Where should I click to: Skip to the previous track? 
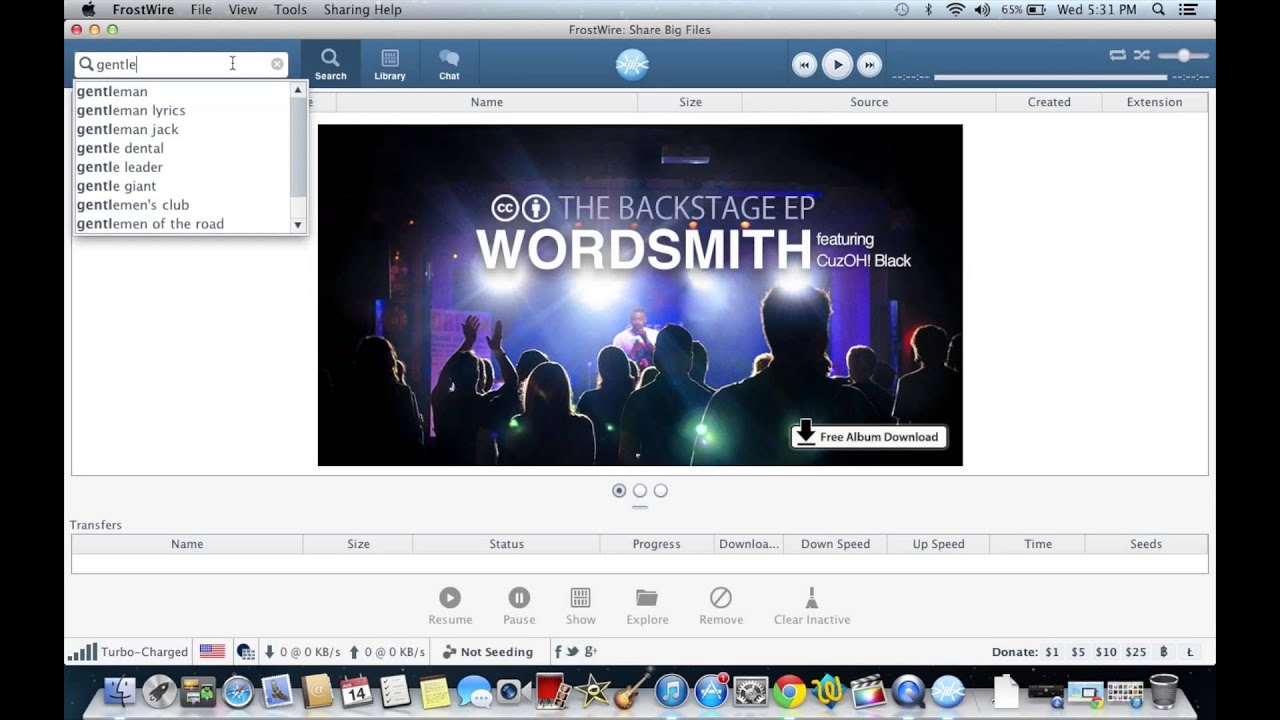coord(804,65)
